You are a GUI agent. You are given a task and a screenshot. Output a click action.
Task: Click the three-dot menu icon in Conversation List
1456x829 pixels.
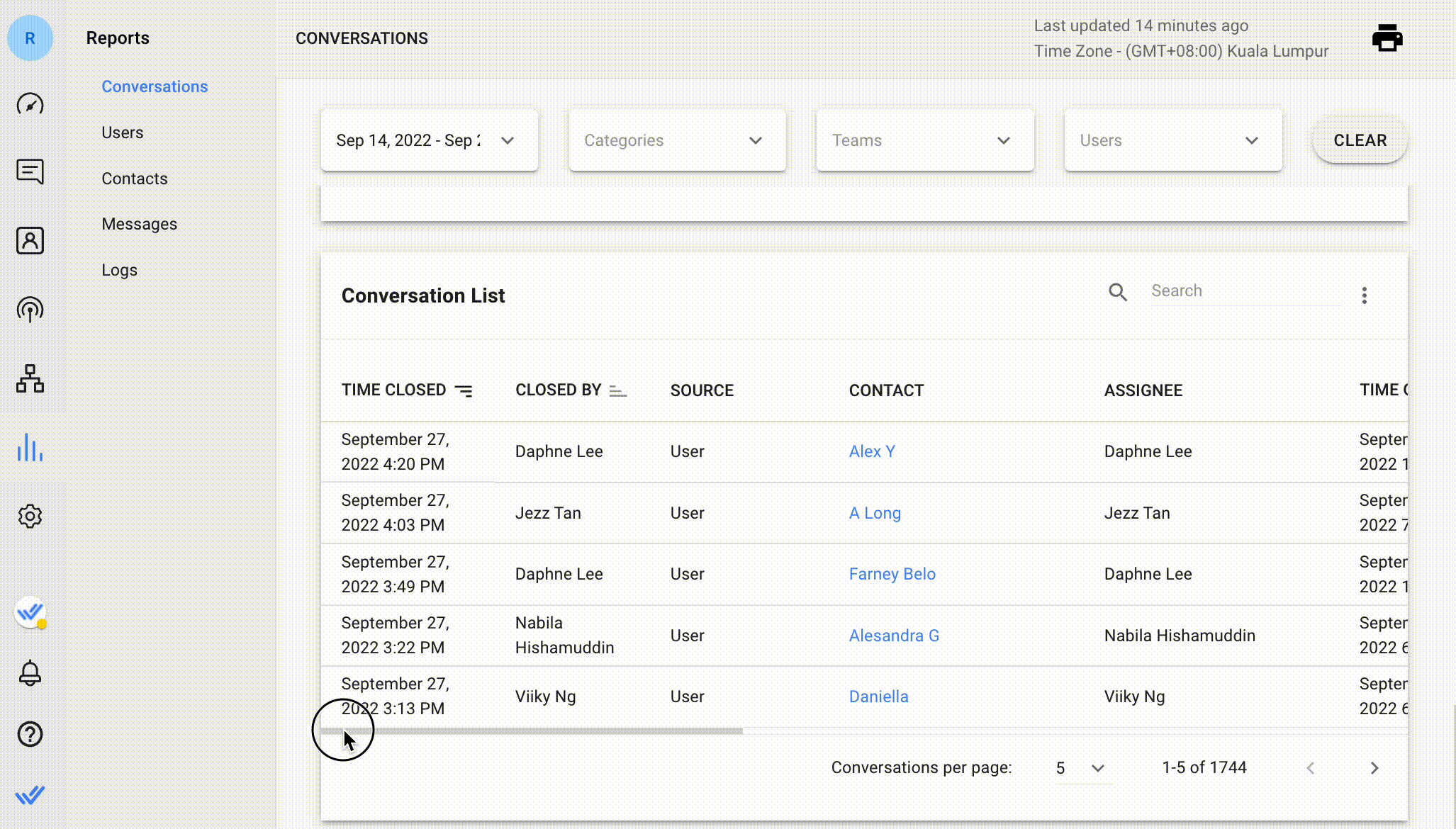[x=1364, y=295]
